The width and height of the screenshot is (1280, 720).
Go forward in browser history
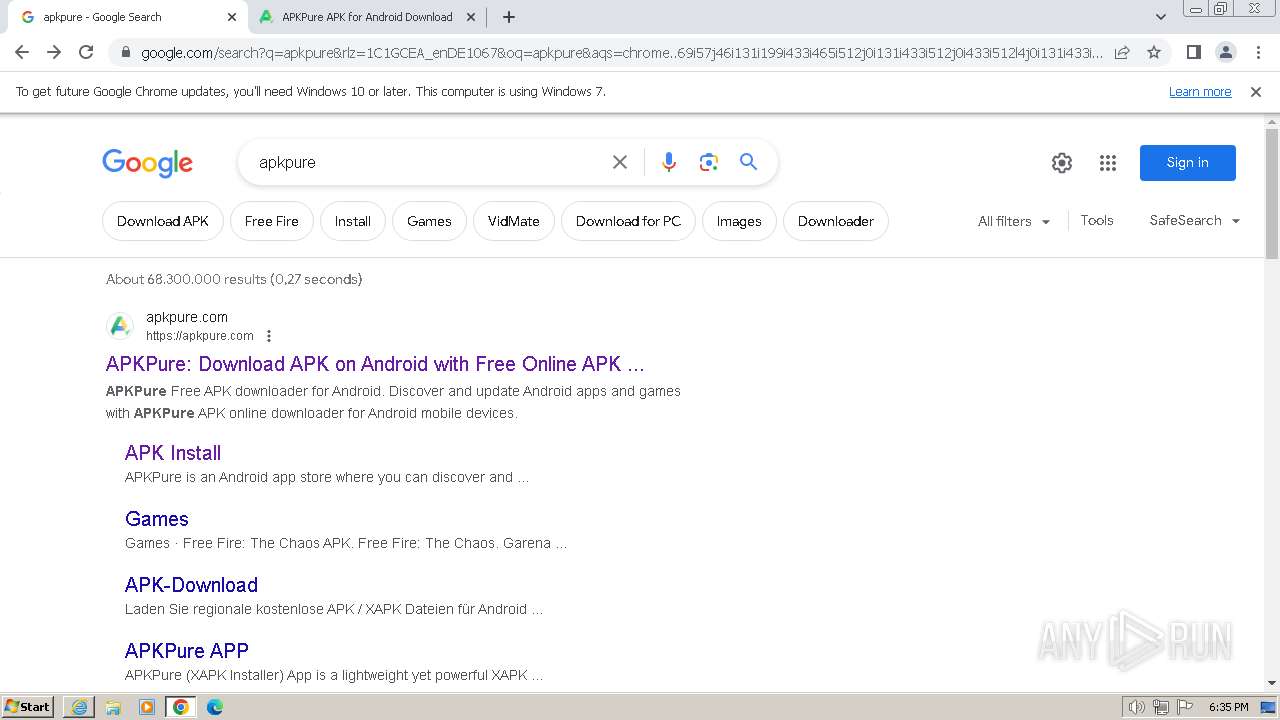pos(54,52)
